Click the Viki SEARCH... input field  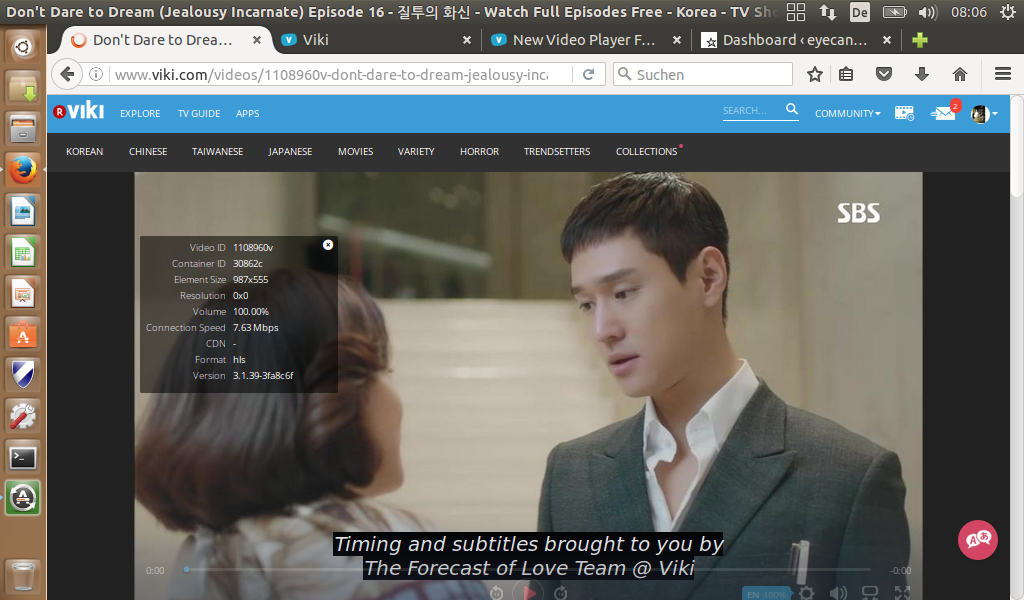point(751,111)
